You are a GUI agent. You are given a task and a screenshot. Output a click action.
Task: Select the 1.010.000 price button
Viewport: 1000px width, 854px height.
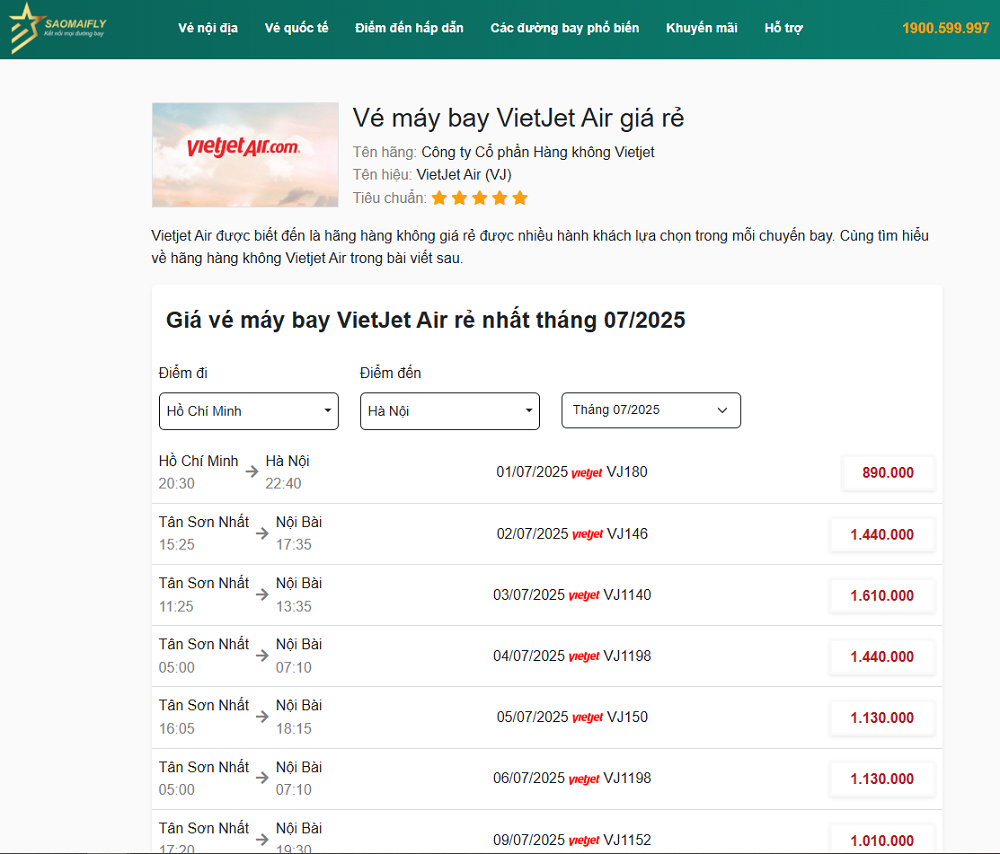click(882, 840)
